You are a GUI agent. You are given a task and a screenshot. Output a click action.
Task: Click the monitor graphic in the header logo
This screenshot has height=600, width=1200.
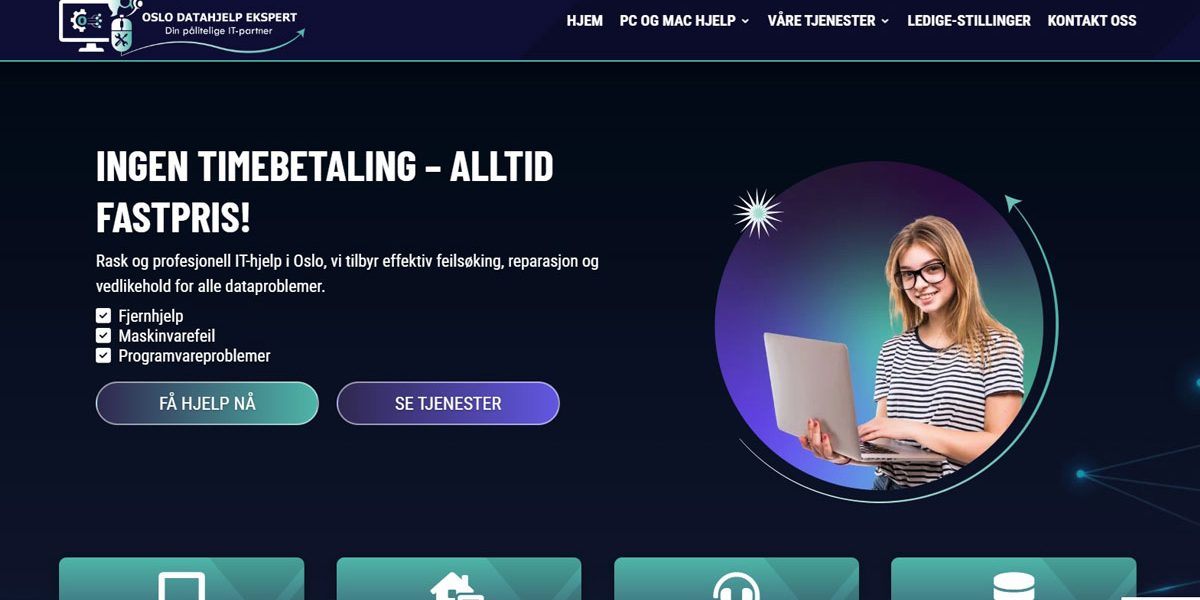point(85,25)
